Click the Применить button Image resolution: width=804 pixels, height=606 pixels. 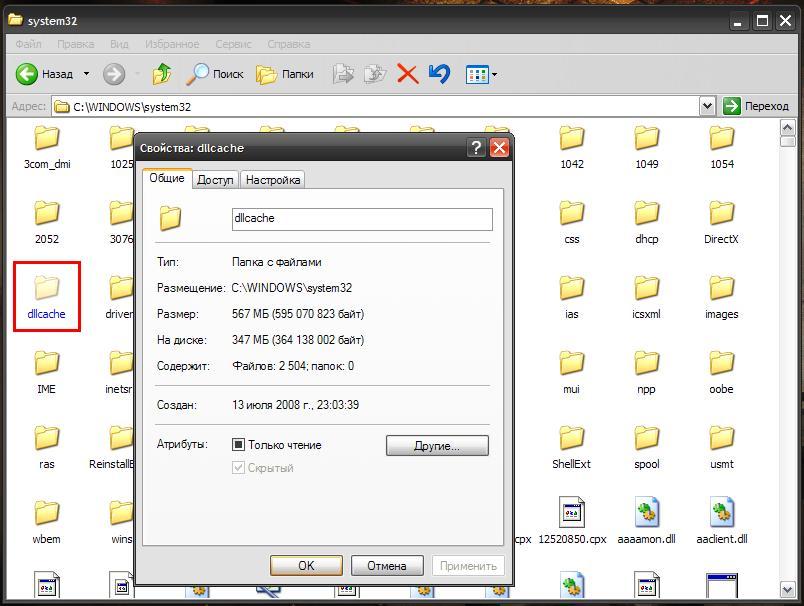[x=468, y=565]
